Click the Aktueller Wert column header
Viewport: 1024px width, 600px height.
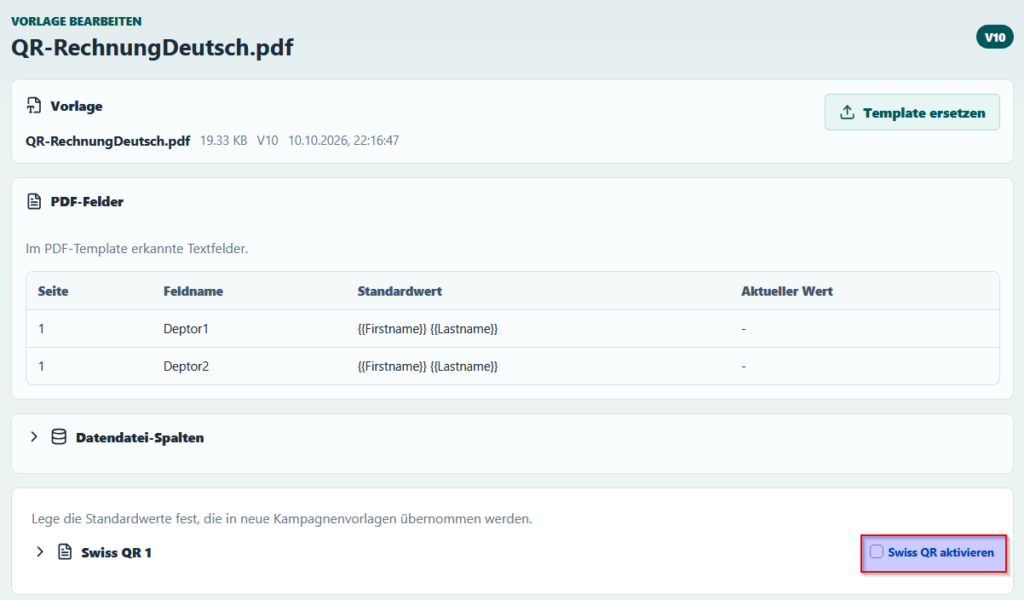tap(787, 291)
